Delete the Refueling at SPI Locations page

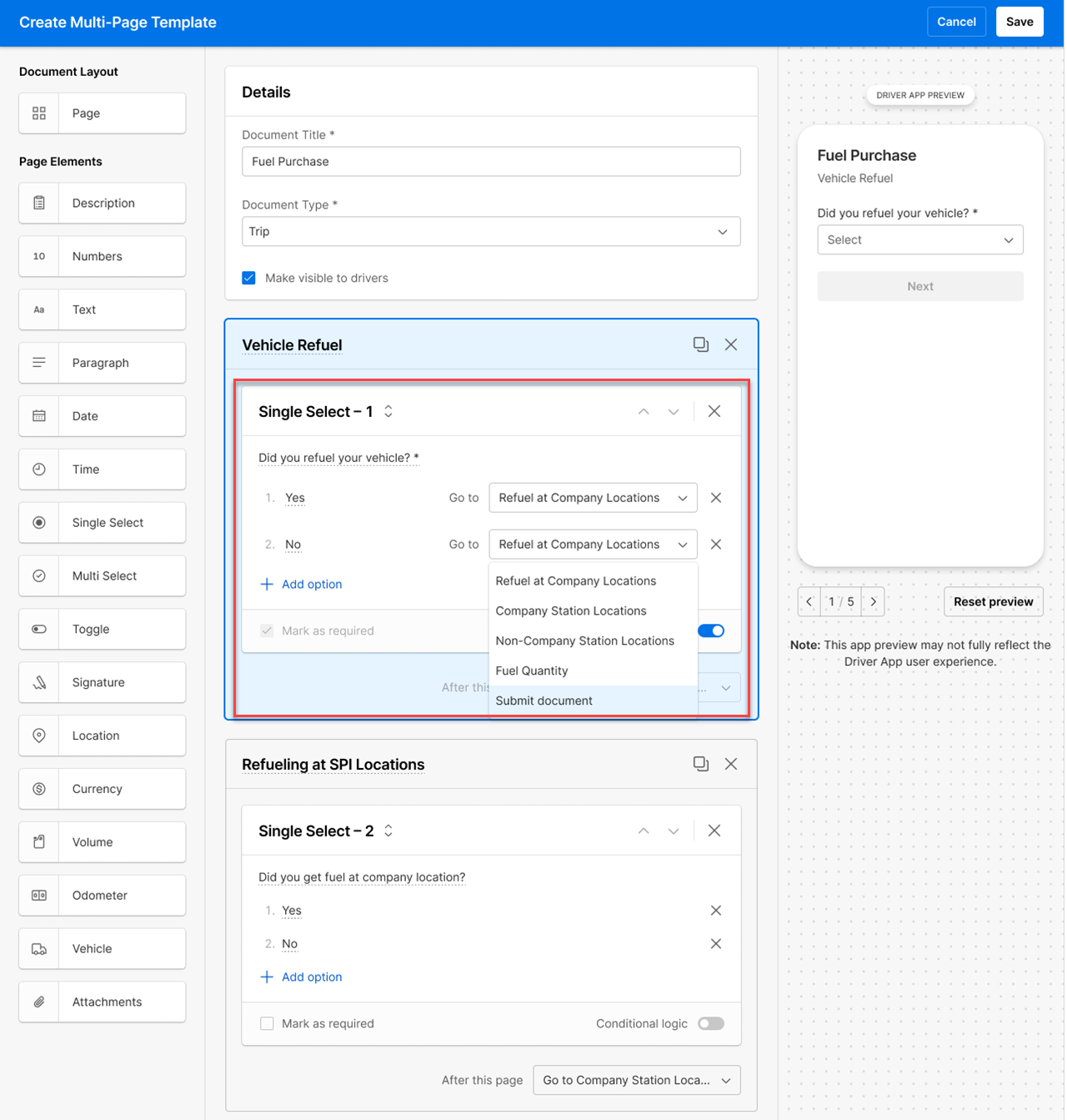click(731, 764)
